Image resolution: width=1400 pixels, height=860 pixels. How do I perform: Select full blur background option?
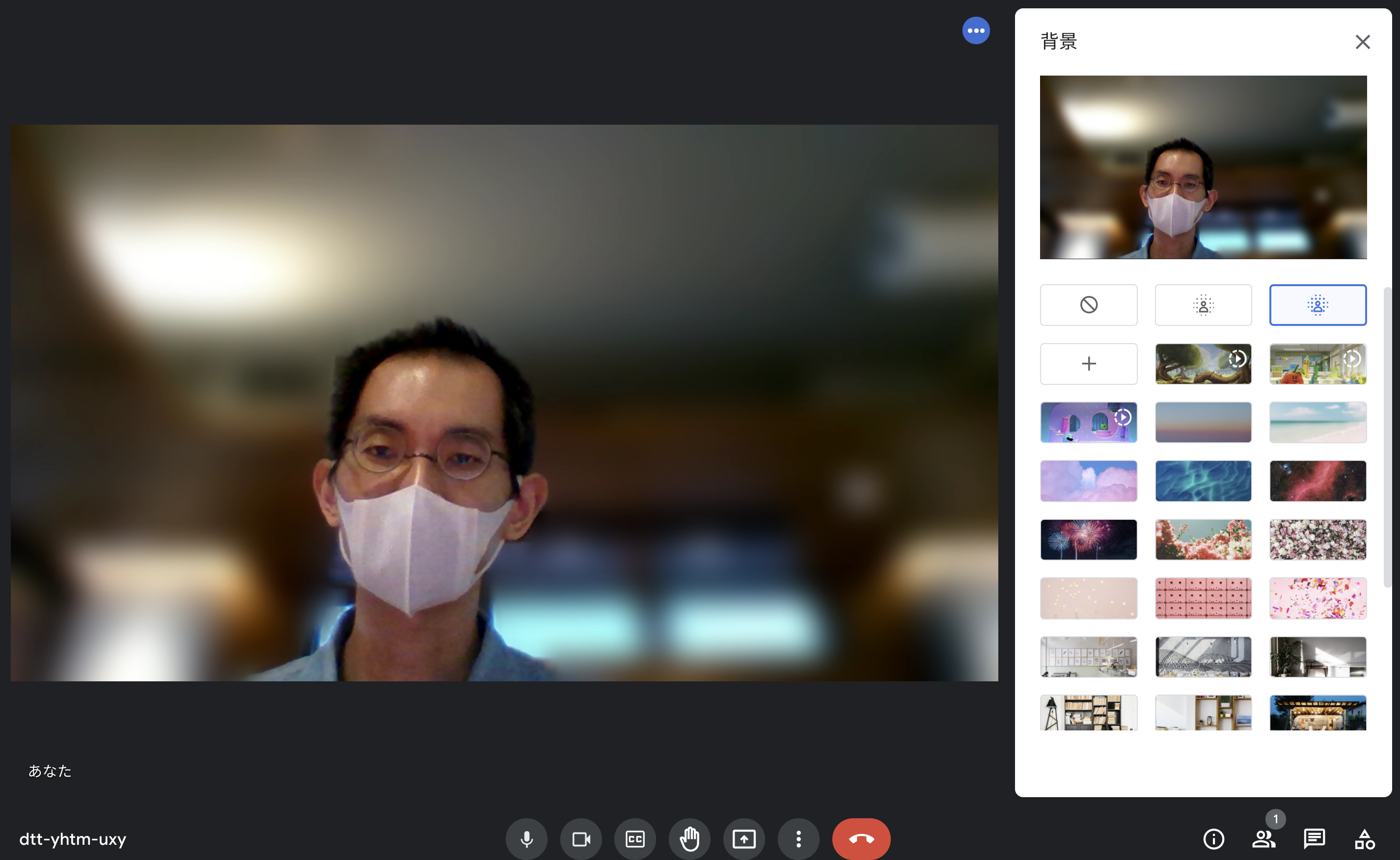[1318, 305]
